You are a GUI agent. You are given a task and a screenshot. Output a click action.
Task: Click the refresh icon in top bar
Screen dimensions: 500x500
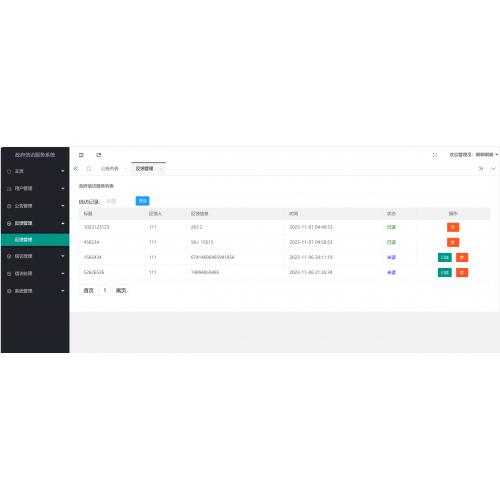[x=99, y=155]
